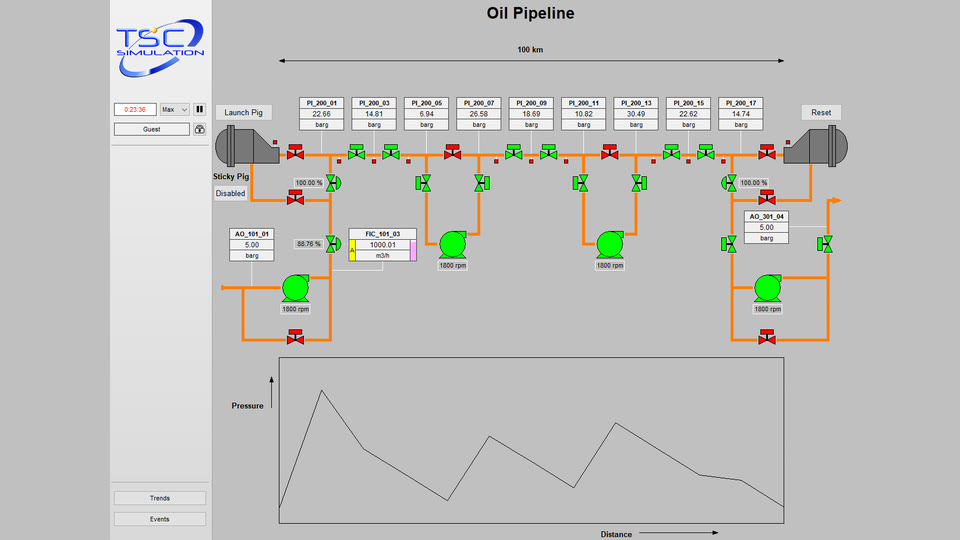Click red bypass valve beneath outlet pump
Image resolution: width=960 pixels, height=540 pixels.
pos(767,337)
